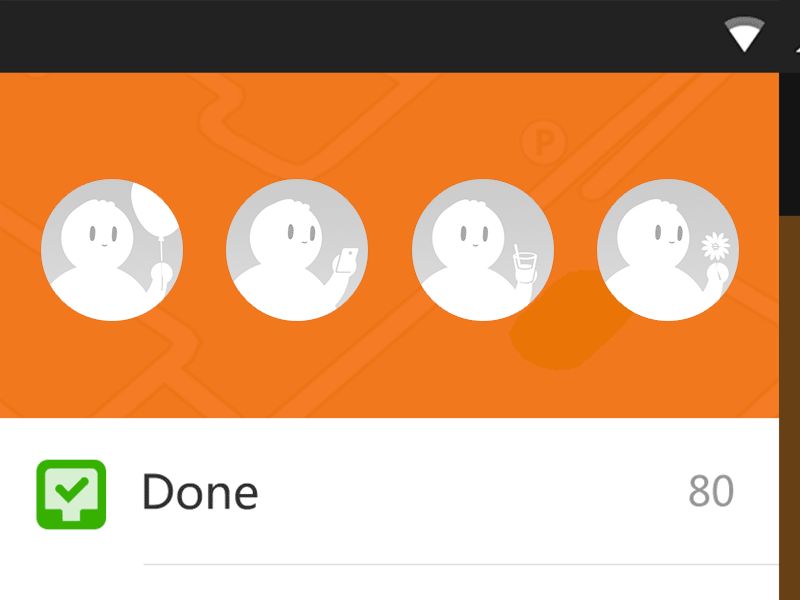Tap the dark orange blob on map
Image resolution: width=800 pixels, height=600 pixels.
[x=569, y=320]
